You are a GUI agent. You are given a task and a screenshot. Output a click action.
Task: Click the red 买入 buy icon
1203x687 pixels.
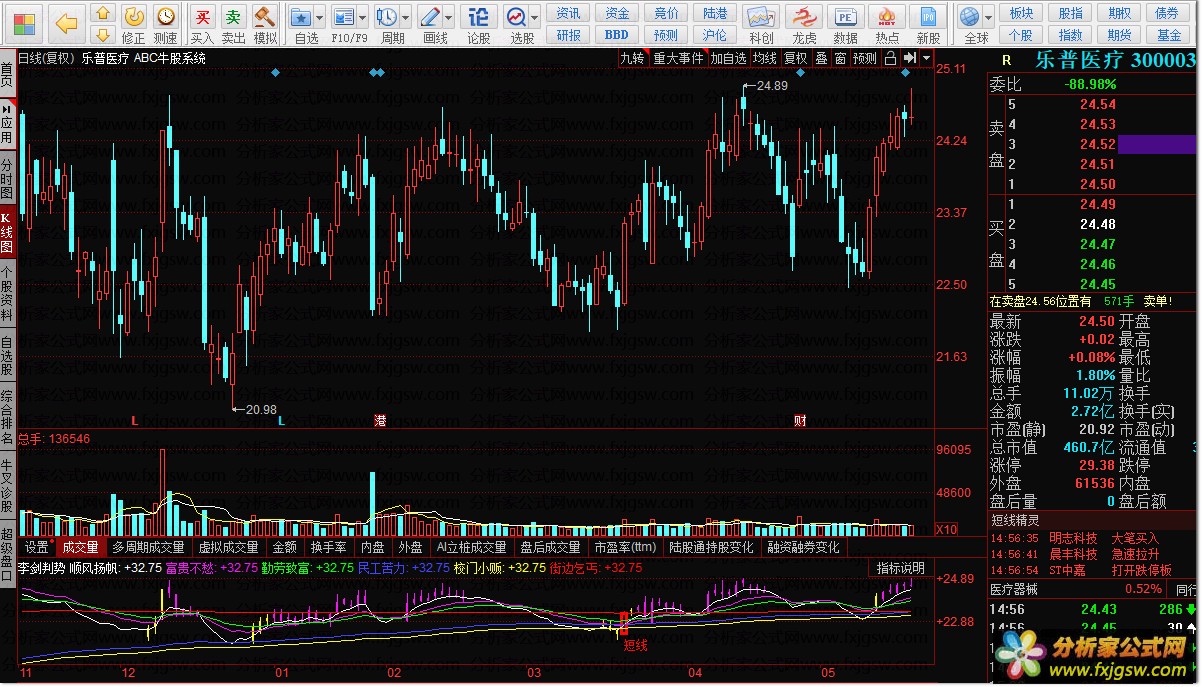[203, 17]
